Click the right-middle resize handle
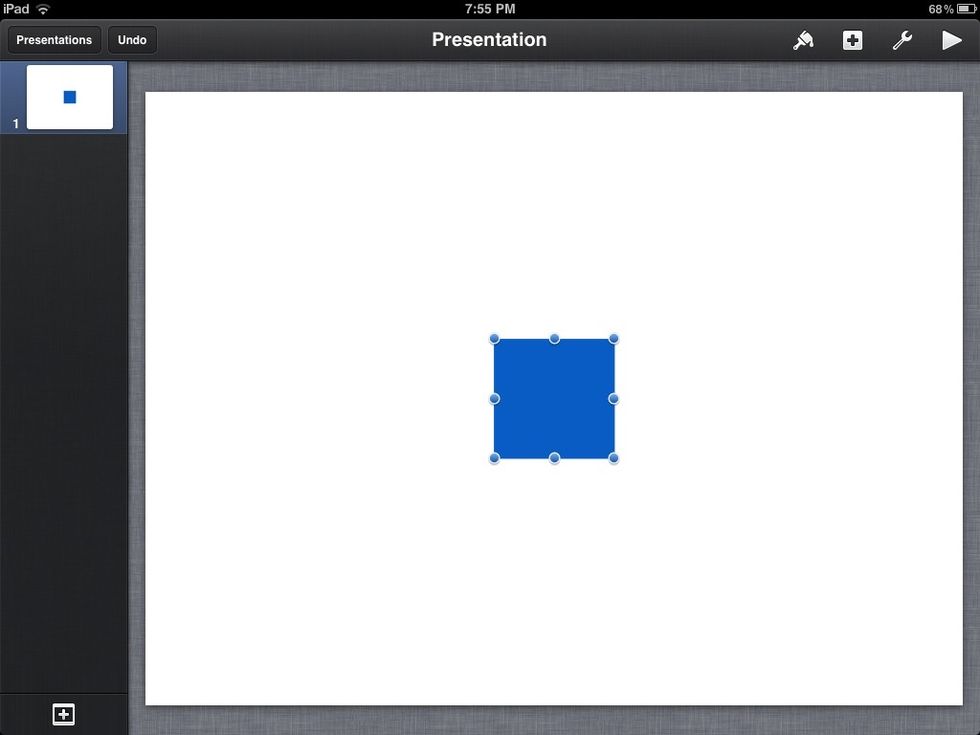Image resolution: width=980 pixels, height=735 pixels. 614,399
